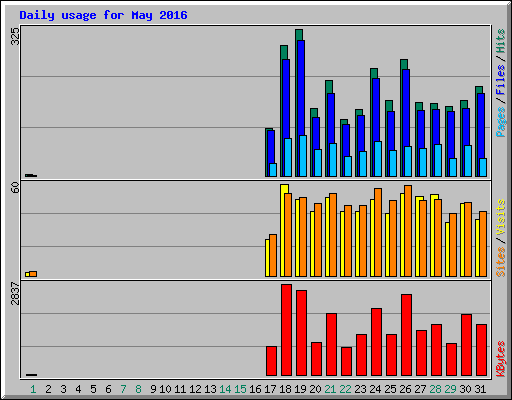Click day 19 on the x-axis
The width and height of the screenshot is (512, 400).
click(300, 389)
